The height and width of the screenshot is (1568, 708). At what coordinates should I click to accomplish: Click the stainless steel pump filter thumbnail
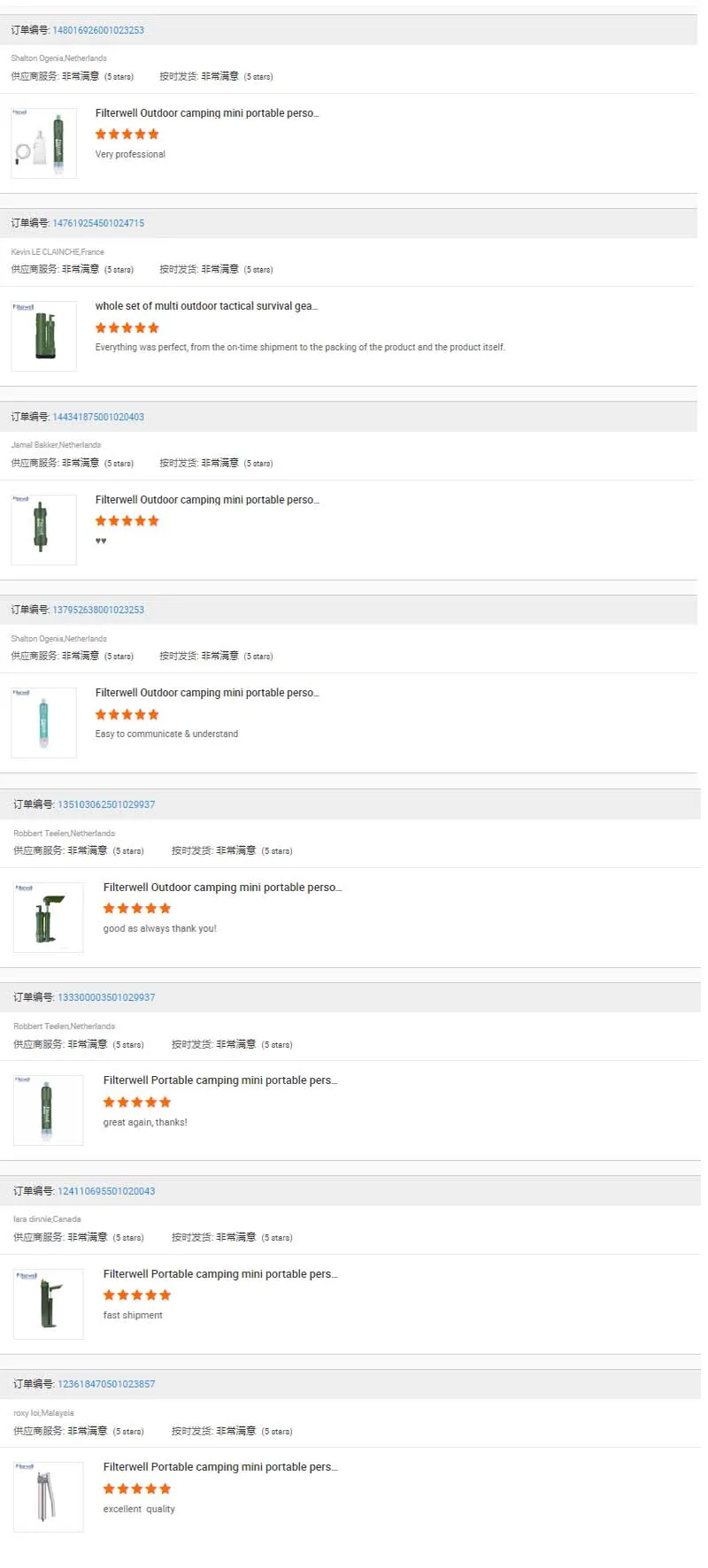tap(49, 1497)
